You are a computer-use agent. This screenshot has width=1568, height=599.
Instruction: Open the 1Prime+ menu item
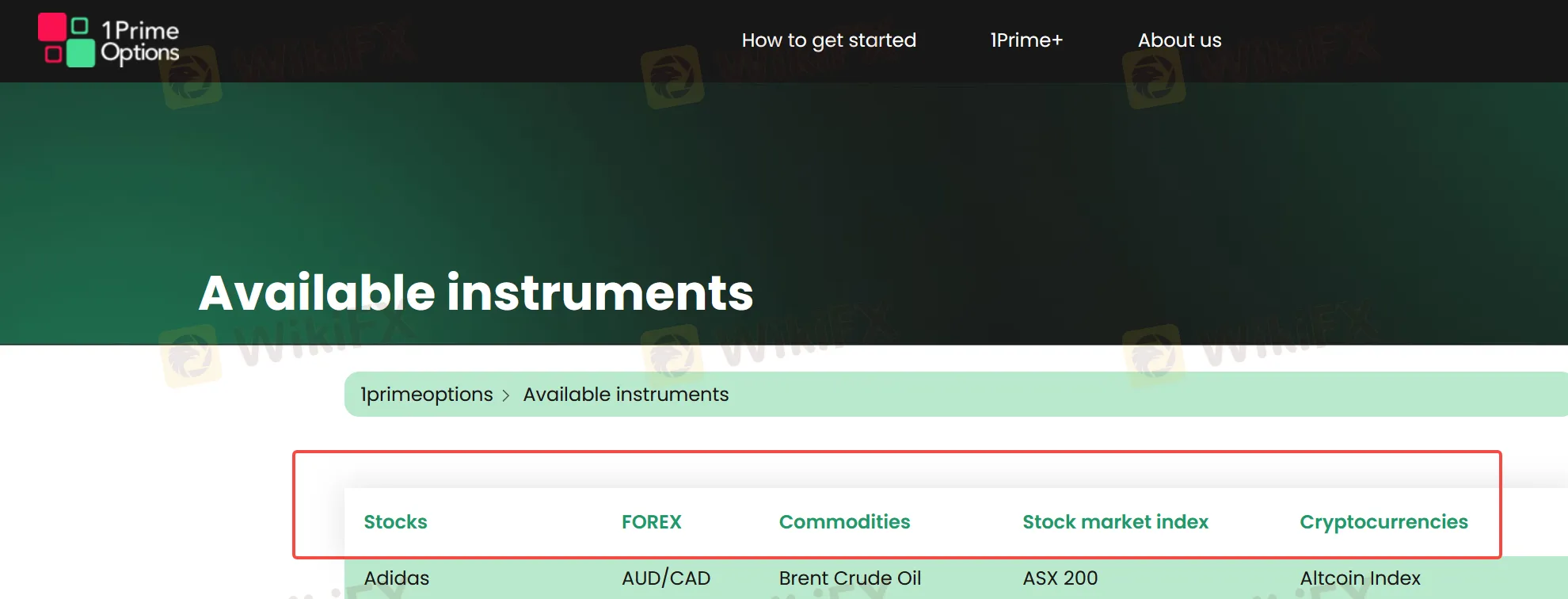pyautogui.click(x=1026, y=40)
